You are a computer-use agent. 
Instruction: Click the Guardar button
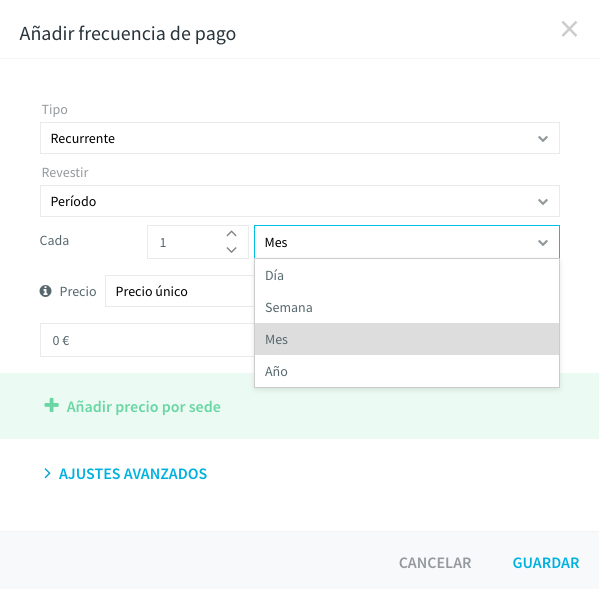tap(546, 563)
